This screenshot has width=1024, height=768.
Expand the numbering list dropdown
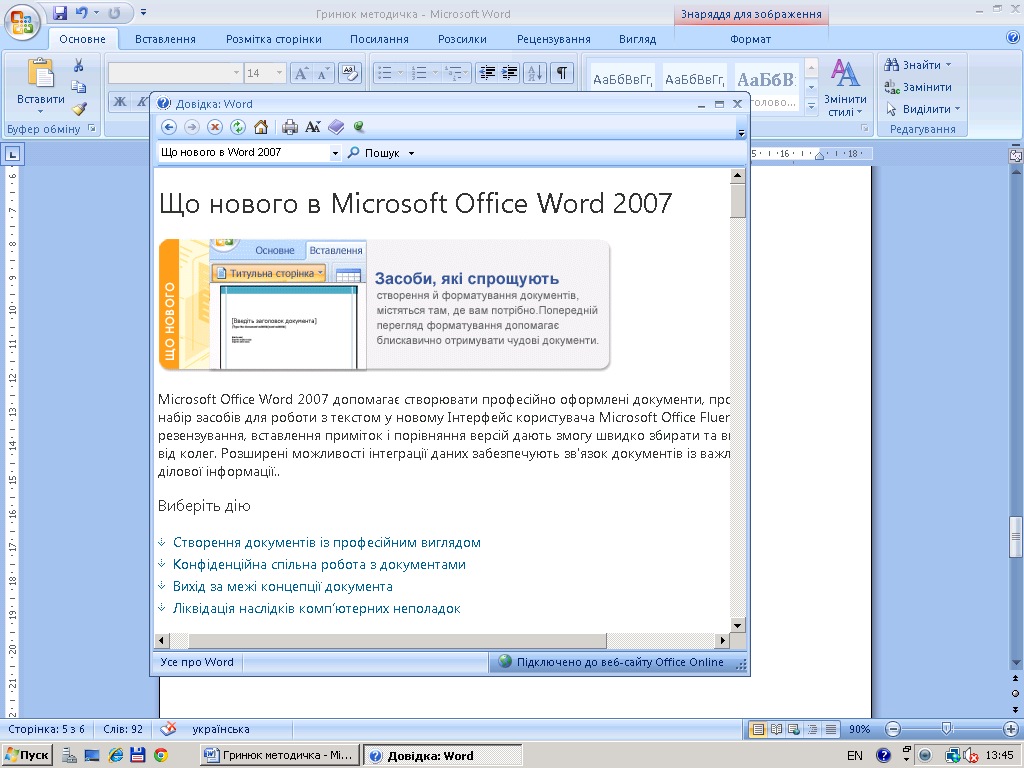tap(434, 73)
